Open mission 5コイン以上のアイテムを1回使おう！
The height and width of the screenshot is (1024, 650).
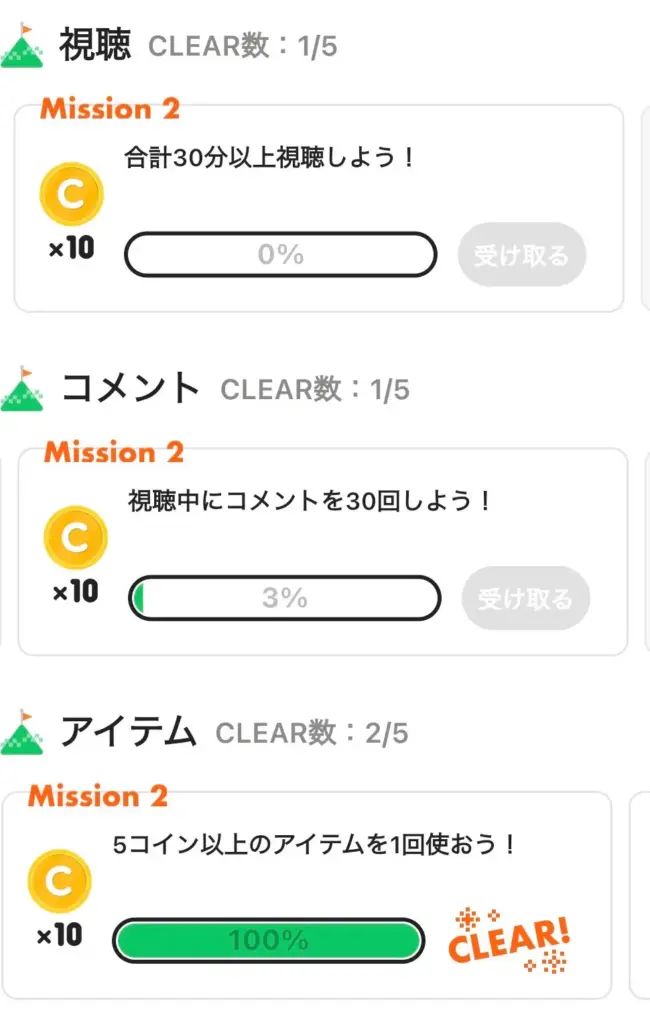point(315,845)
